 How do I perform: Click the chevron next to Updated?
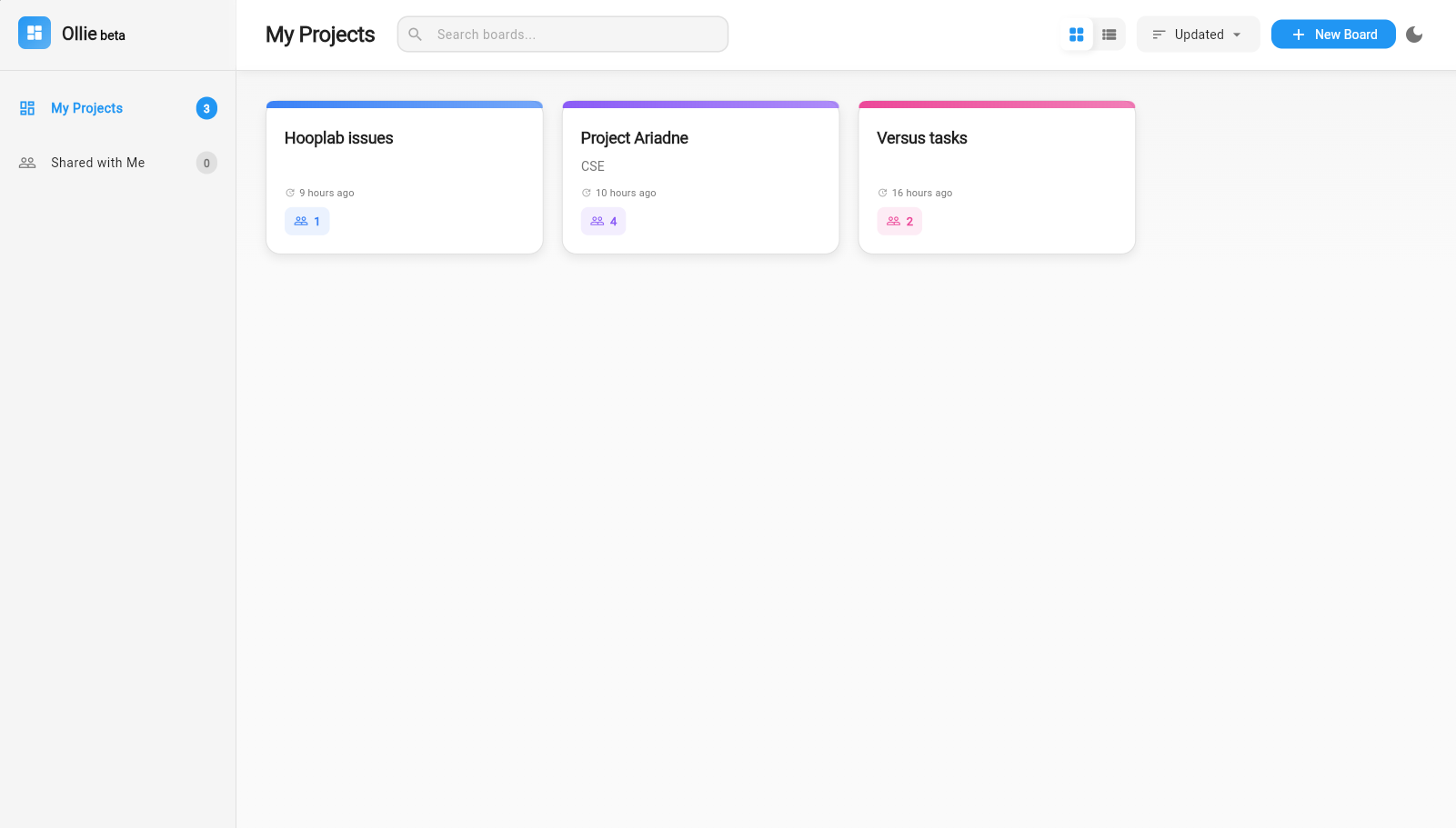(x=1237, y=34)
